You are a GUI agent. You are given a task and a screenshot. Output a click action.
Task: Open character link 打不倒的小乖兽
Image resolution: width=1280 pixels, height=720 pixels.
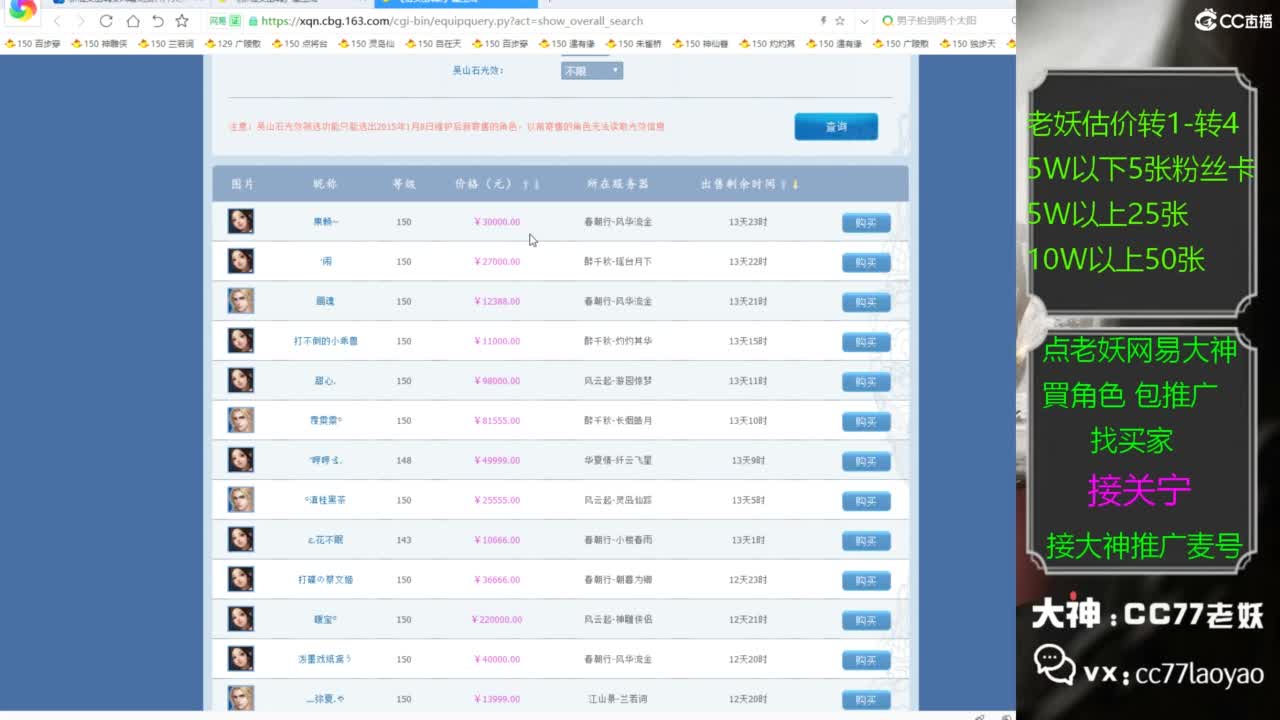pos(325,341)
